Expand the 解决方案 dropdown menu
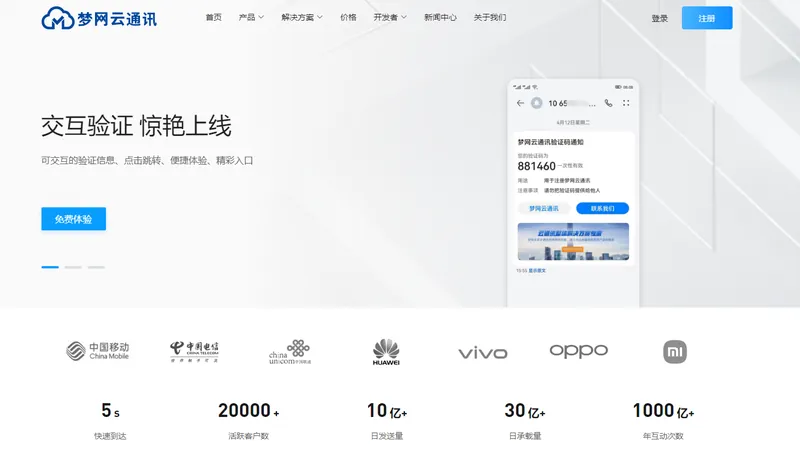This screenshot has width=800, height=455. (302, 17)
